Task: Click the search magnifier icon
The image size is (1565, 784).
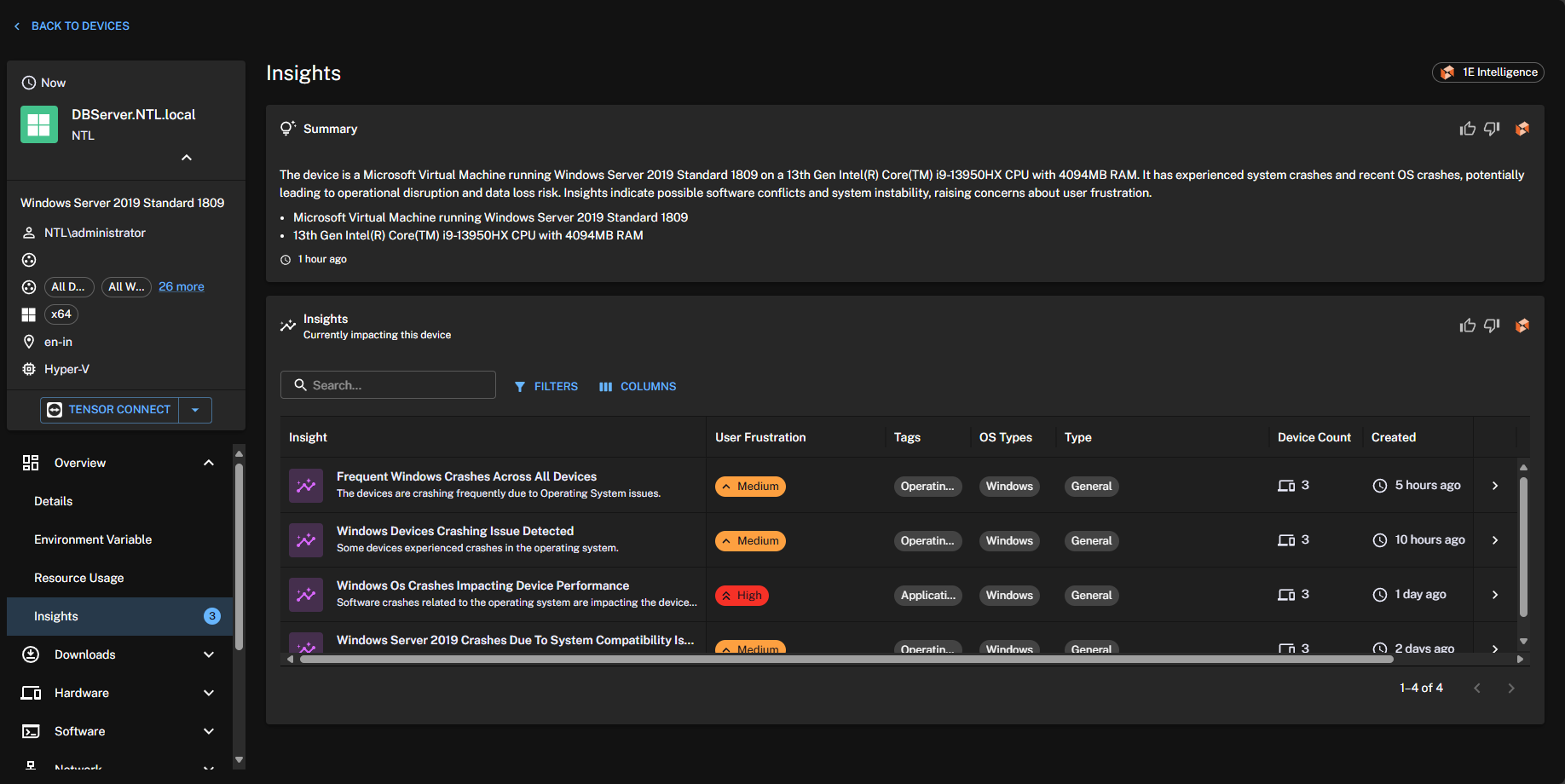Action: point(300,385)
